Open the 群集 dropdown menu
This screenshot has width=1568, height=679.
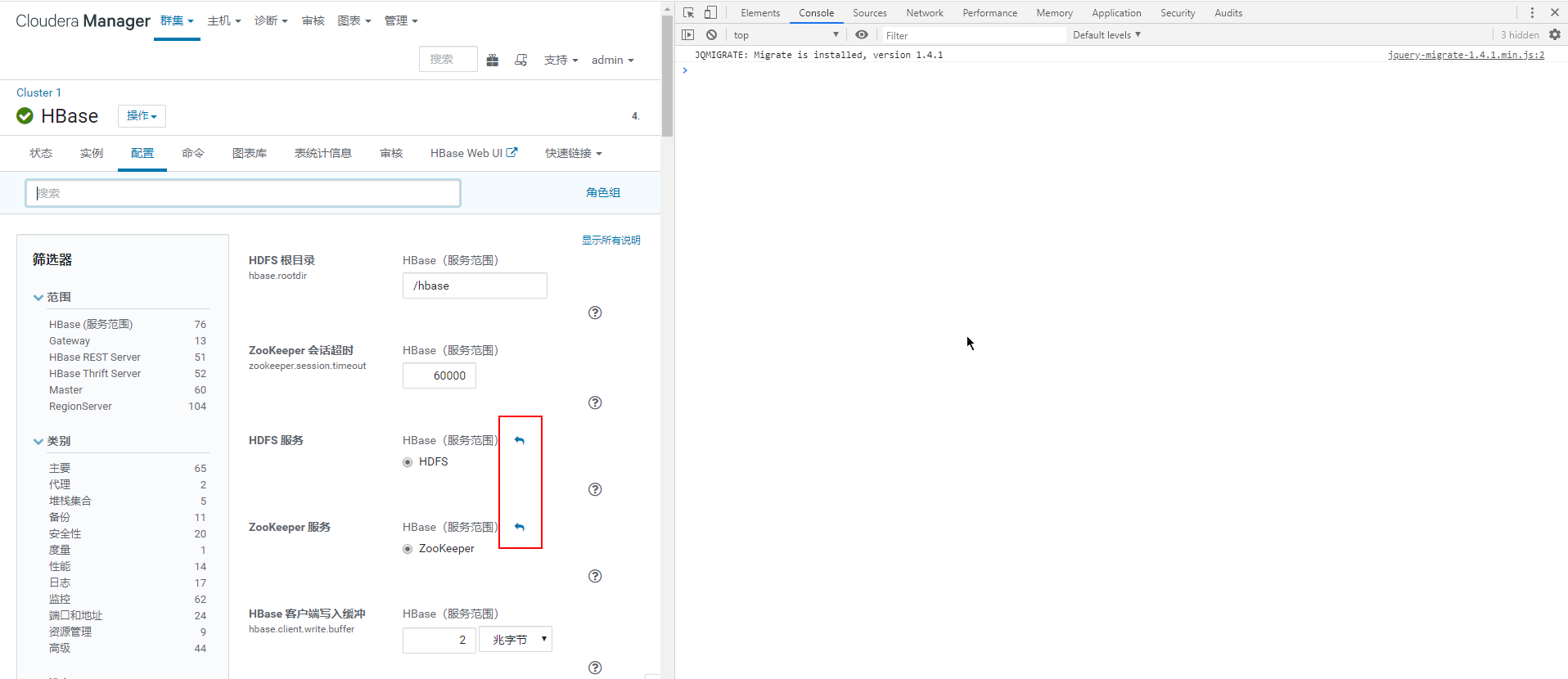pos(177,20)
